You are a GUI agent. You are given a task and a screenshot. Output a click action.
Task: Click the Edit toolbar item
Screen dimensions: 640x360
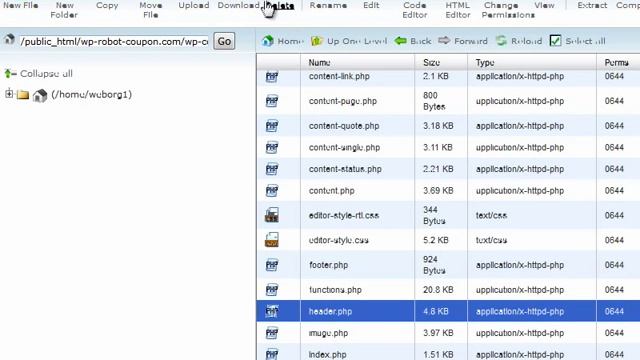point(371,5)
